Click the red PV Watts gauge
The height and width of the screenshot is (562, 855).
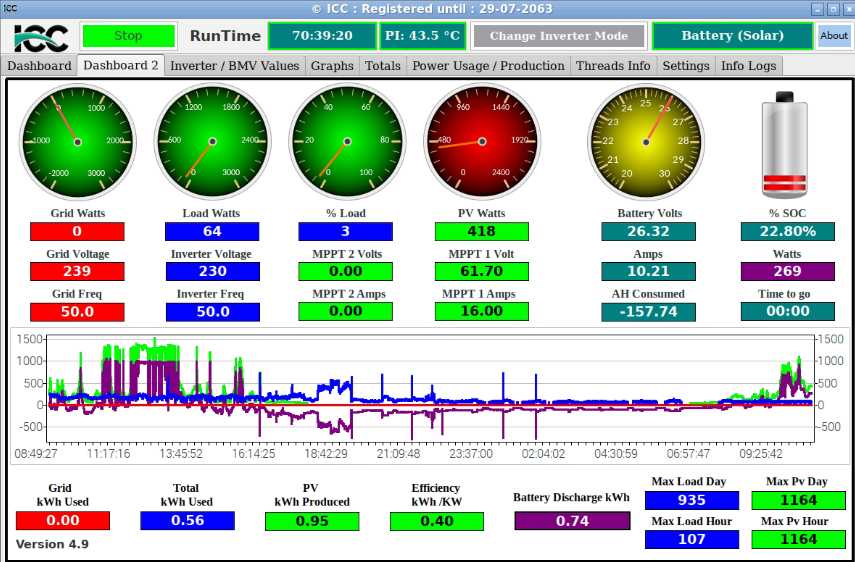pyautogui.click(x=482, y=141)
